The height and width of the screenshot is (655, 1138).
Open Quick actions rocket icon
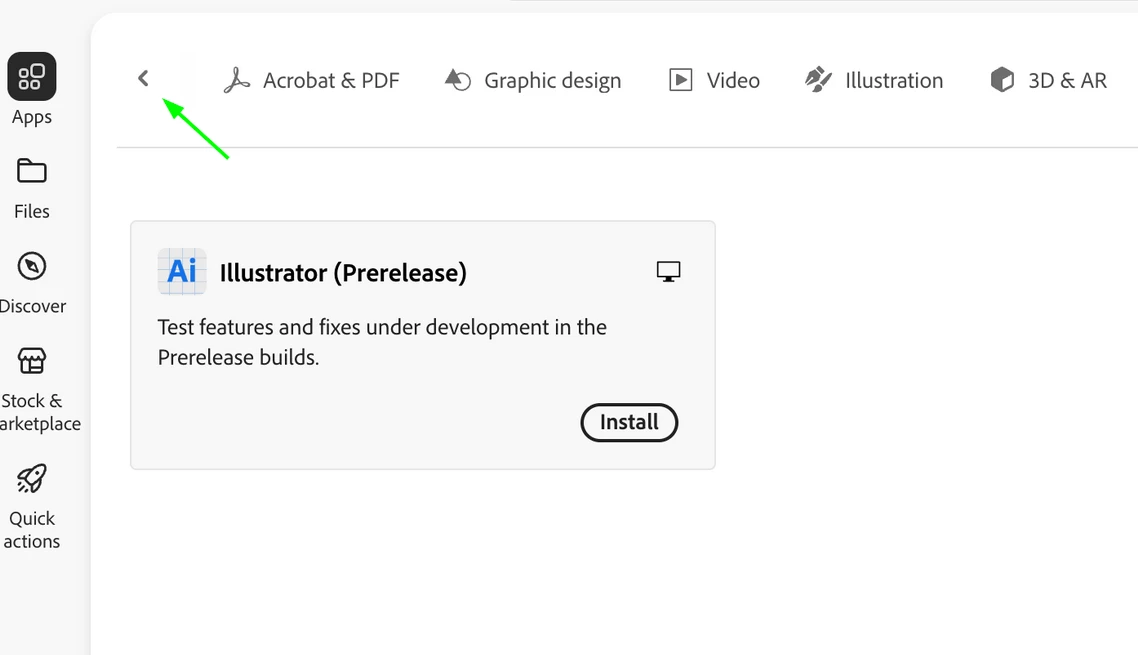coord(31,479)
